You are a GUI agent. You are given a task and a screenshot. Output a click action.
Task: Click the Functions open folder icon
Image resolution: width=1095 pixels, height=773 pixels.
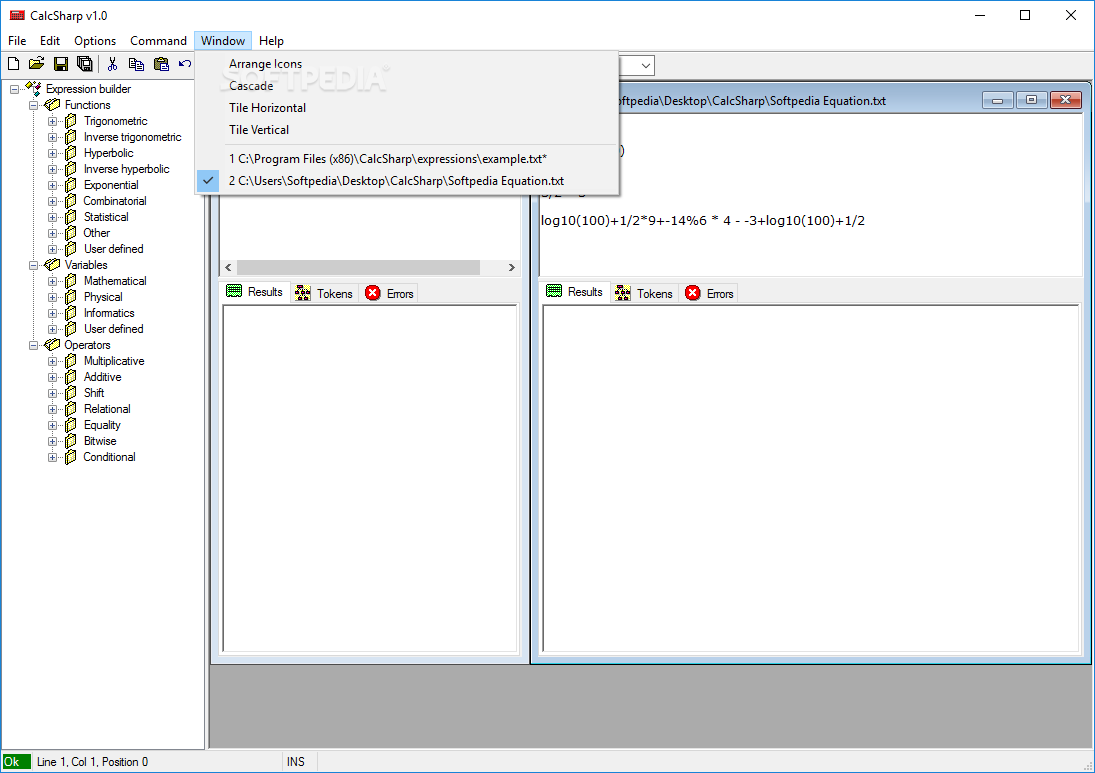52,105
